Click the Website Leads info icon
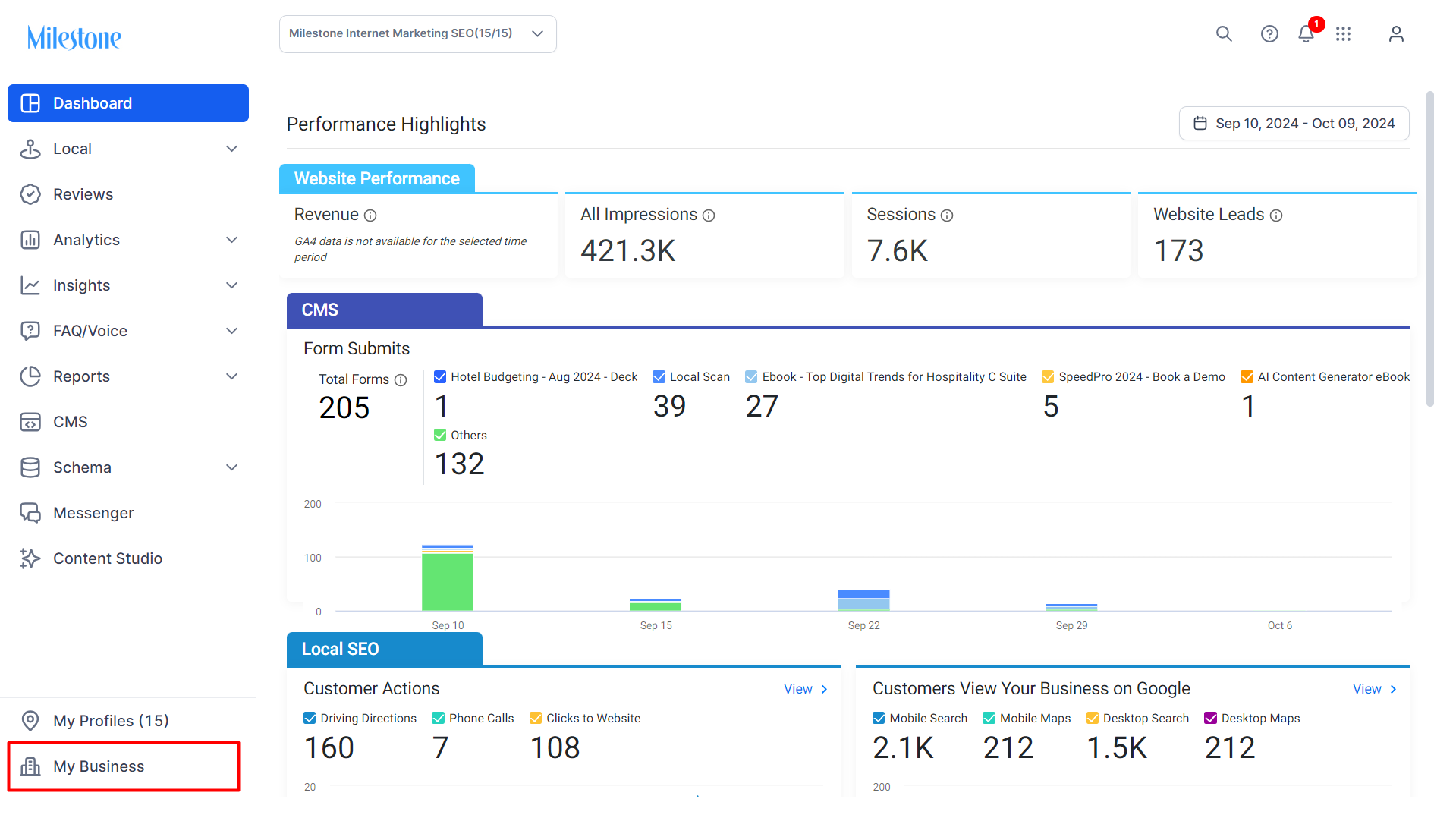1456x818 pixels. click(1276, 216)
